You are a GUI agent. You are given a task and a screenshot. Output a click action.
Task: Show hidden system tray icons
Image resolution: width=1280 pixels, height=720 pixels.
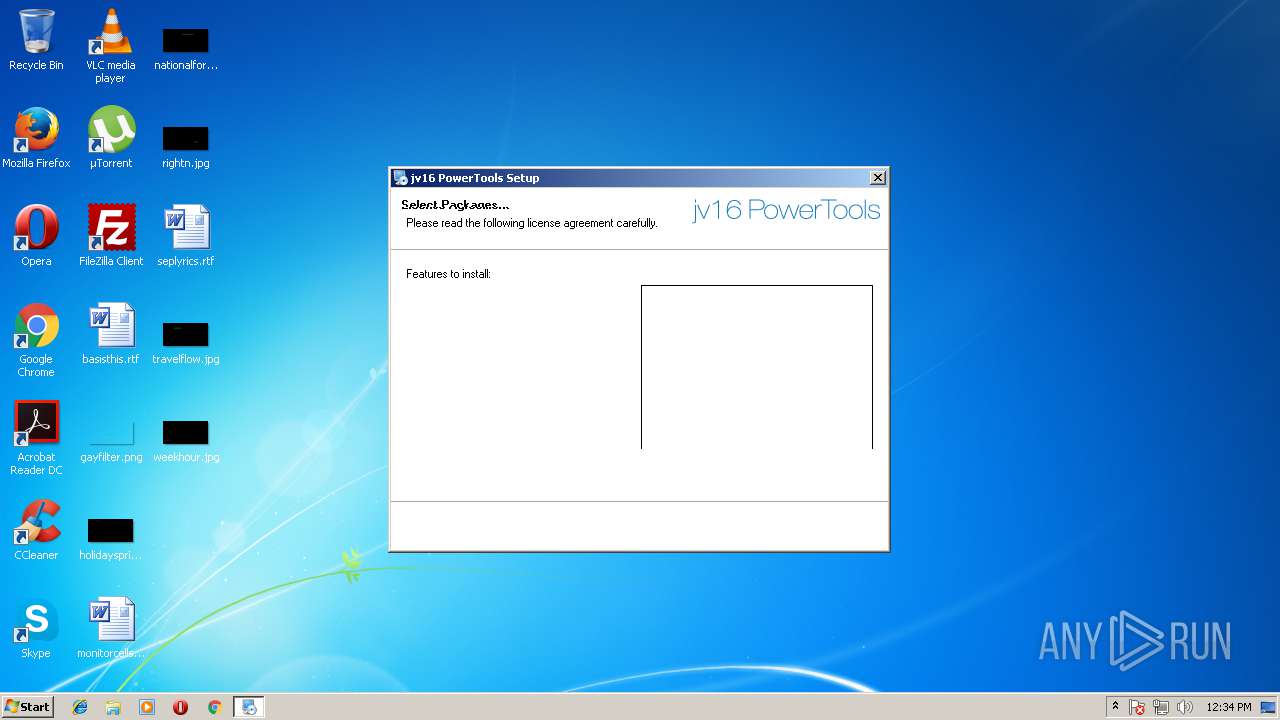click(1115, 707)
